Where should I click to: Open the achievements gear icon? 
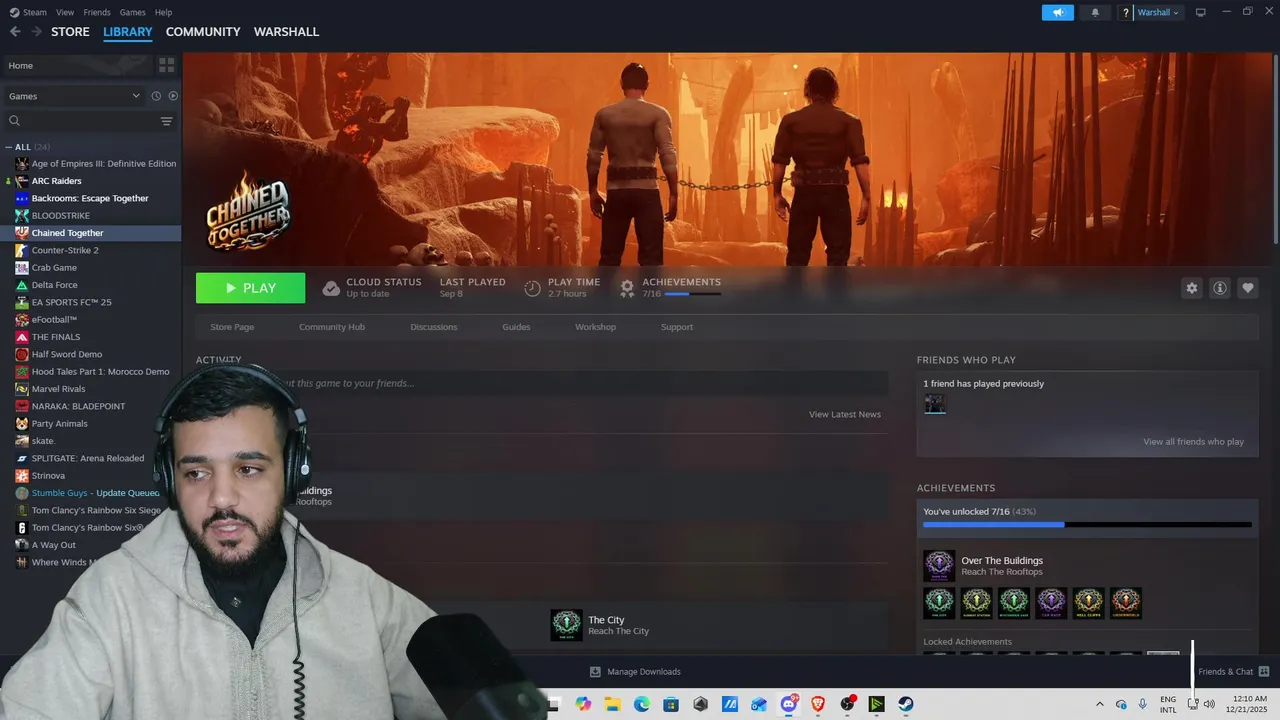[627, 288]
